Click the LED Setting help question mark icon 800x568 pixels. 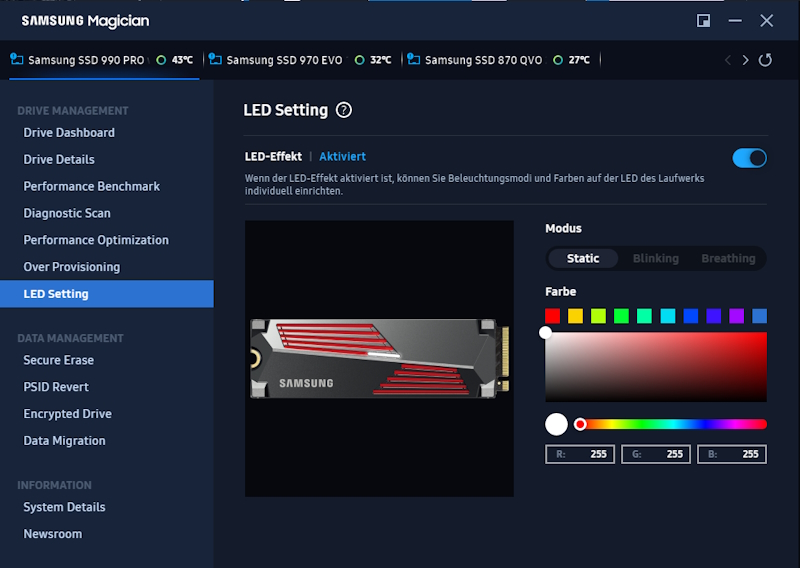(344, 110)
